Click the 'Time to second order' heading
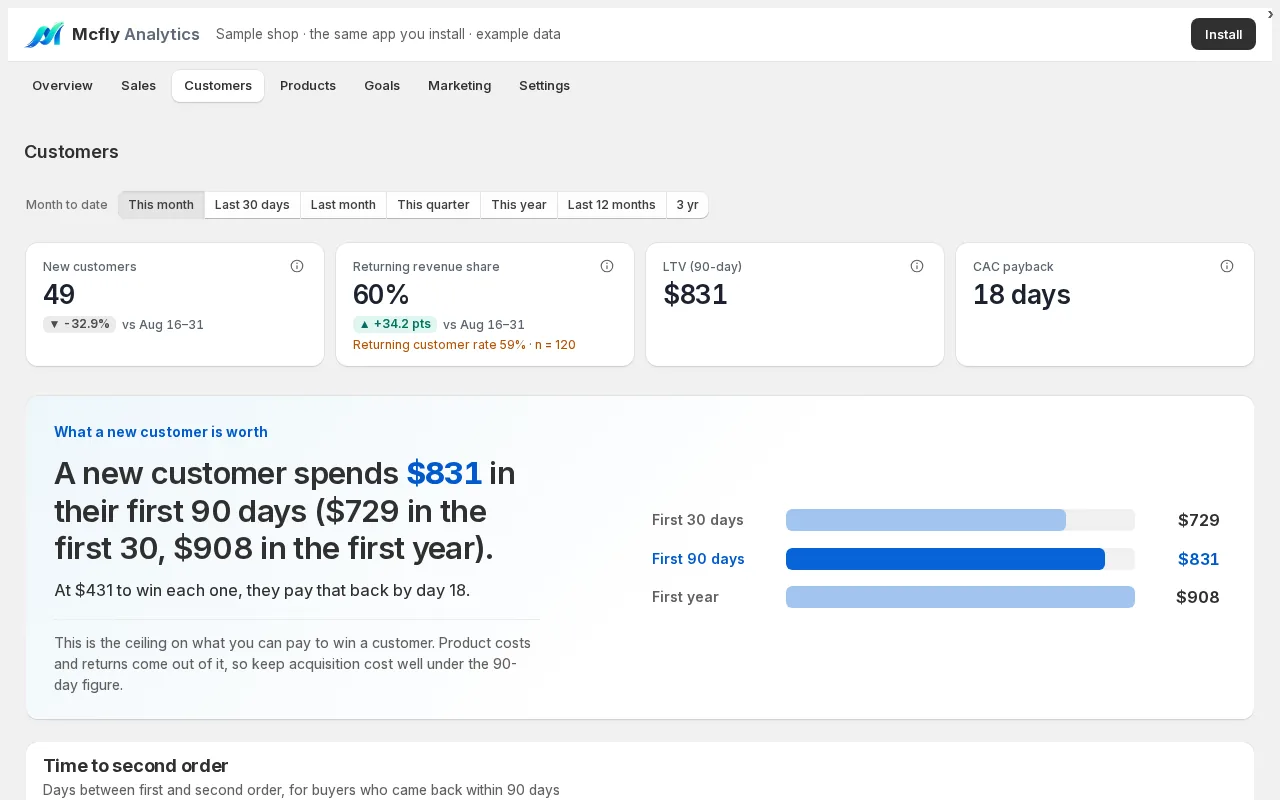Viewport: 1280px width, 800px height. [136, 766]
